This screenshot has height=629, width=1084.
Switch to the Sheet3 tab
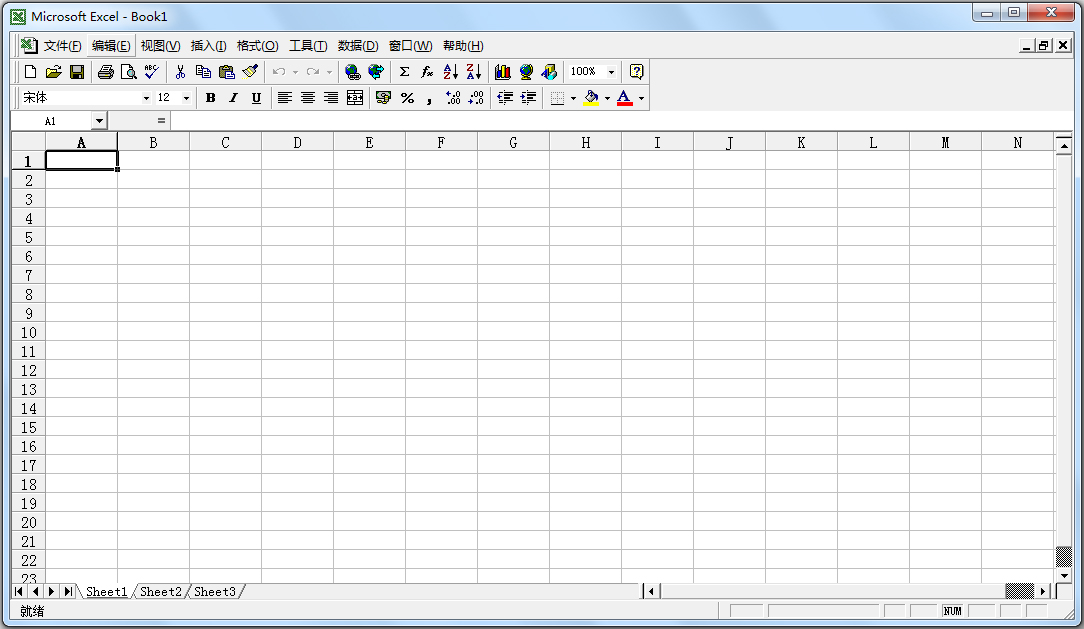pos(214,592)
